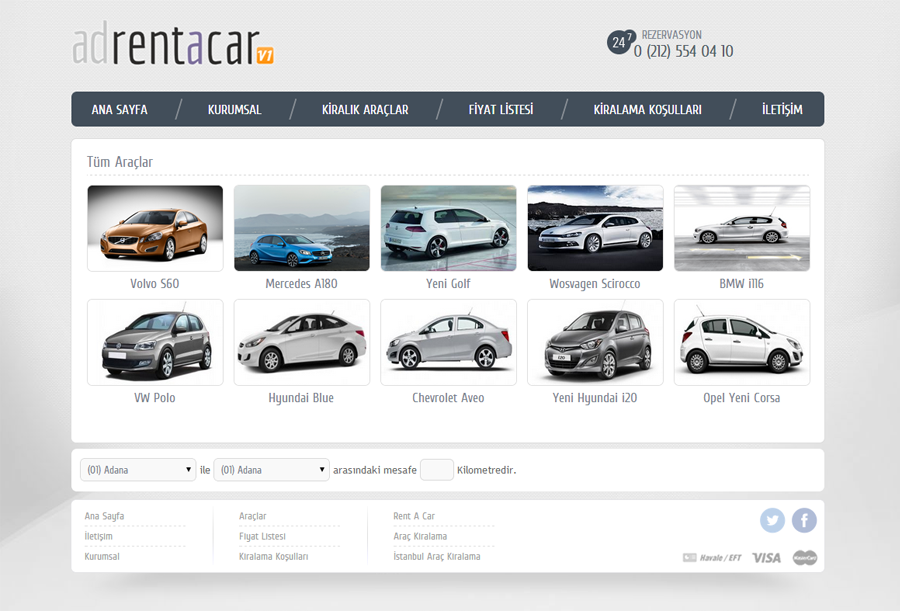This screenshot has height=611, width=900.
Task: Select the Yeni Golf car photo
Action: coord(448,228)
